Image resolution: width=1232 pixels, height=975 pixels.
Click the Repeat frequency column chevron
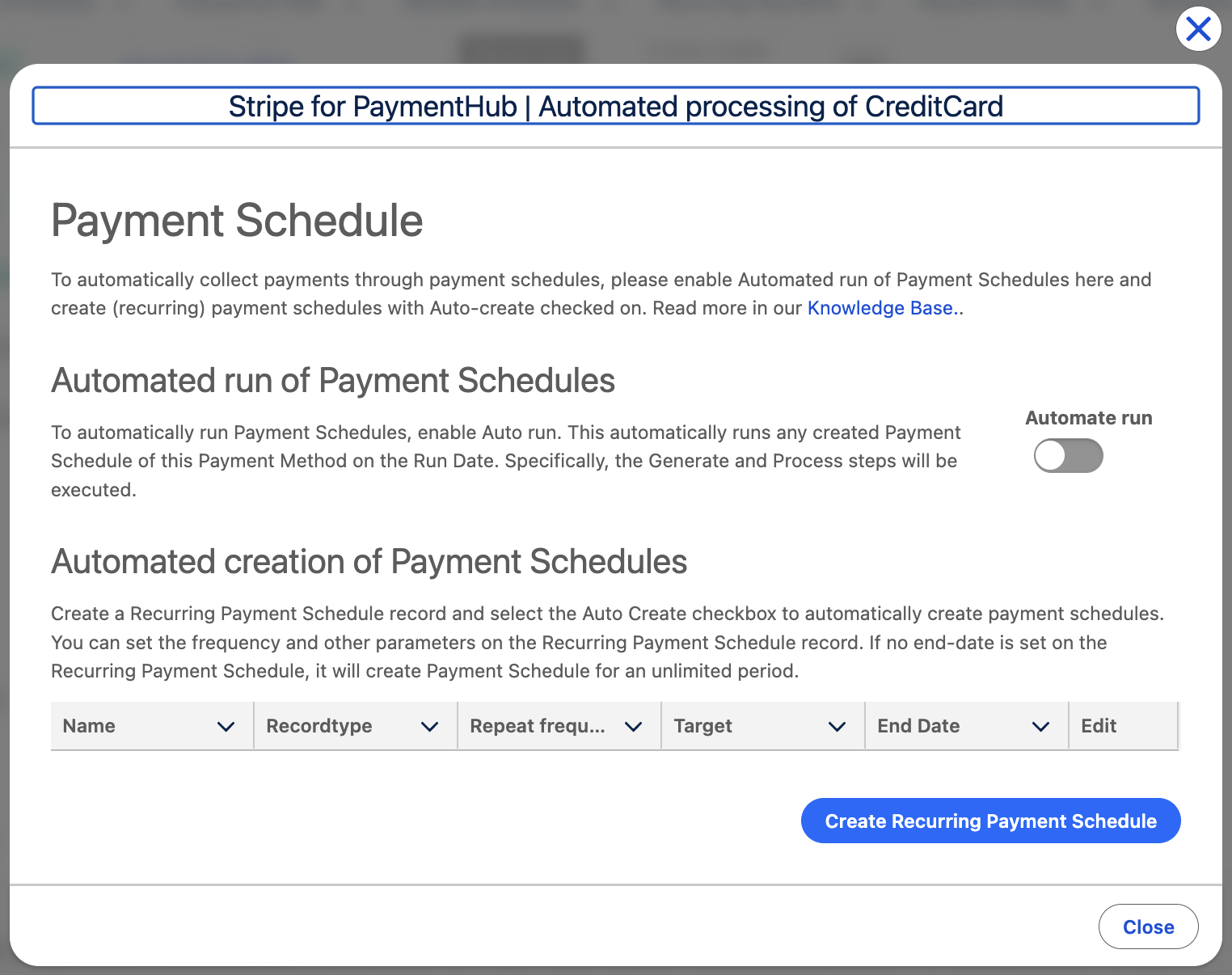click(634, 727)
